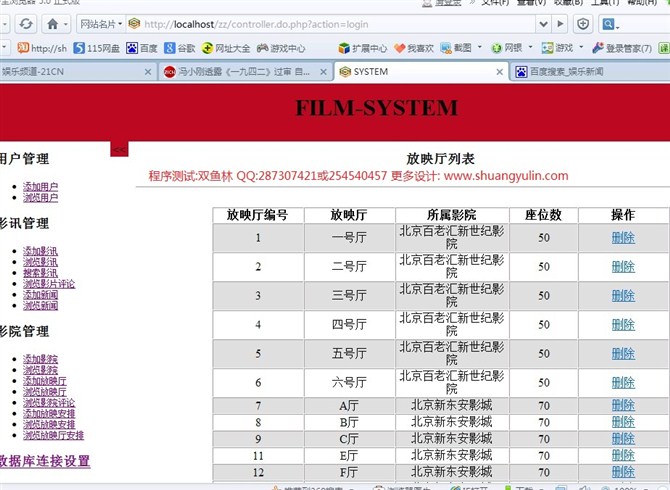Open 登录管家(7) login manager
This screenshot has width=670, height=490.
click(x=622, y=48)
